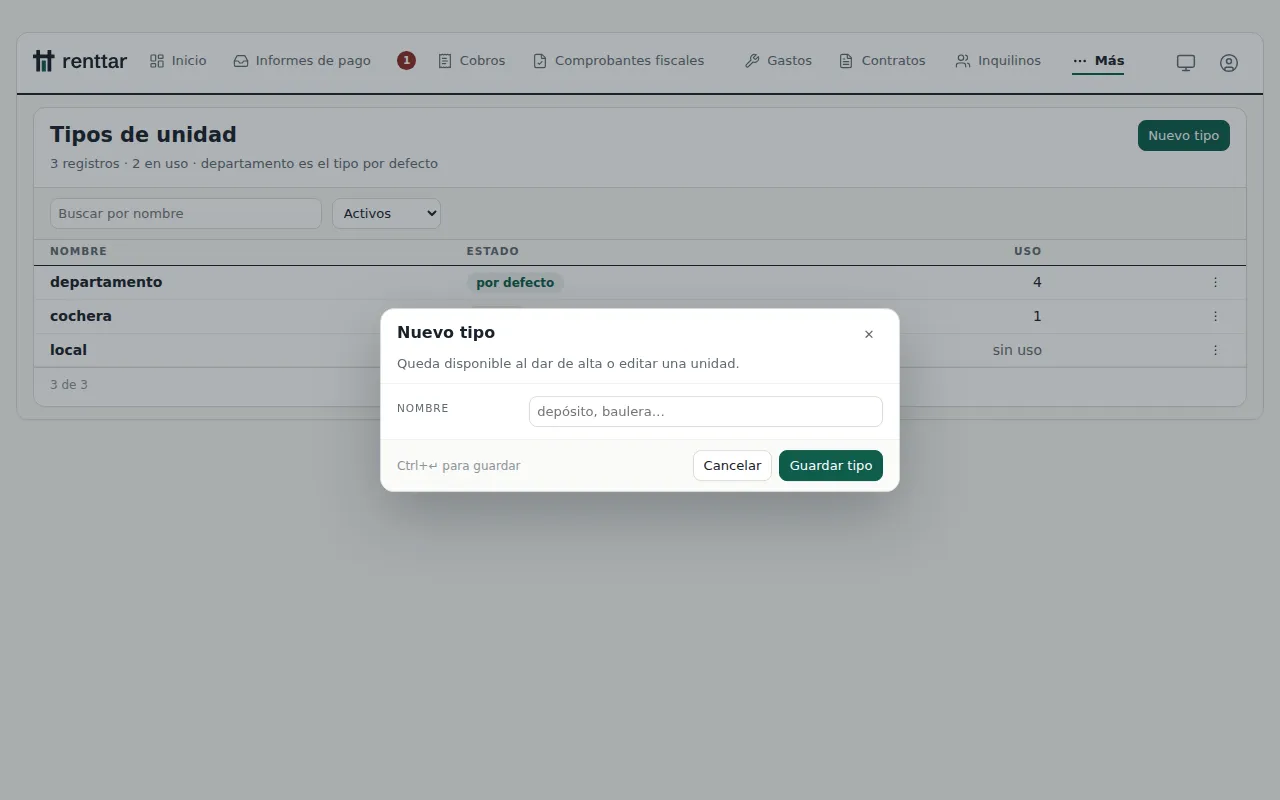Click the red notification badge showing 1
Image resolution: width=1280 pixels, height=800 pixels.
406,61
